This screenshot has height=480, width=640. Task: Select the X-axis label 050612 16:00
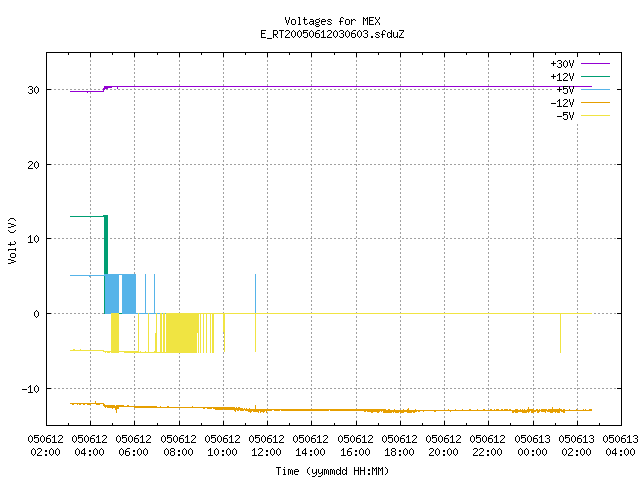tap(356, 446)
